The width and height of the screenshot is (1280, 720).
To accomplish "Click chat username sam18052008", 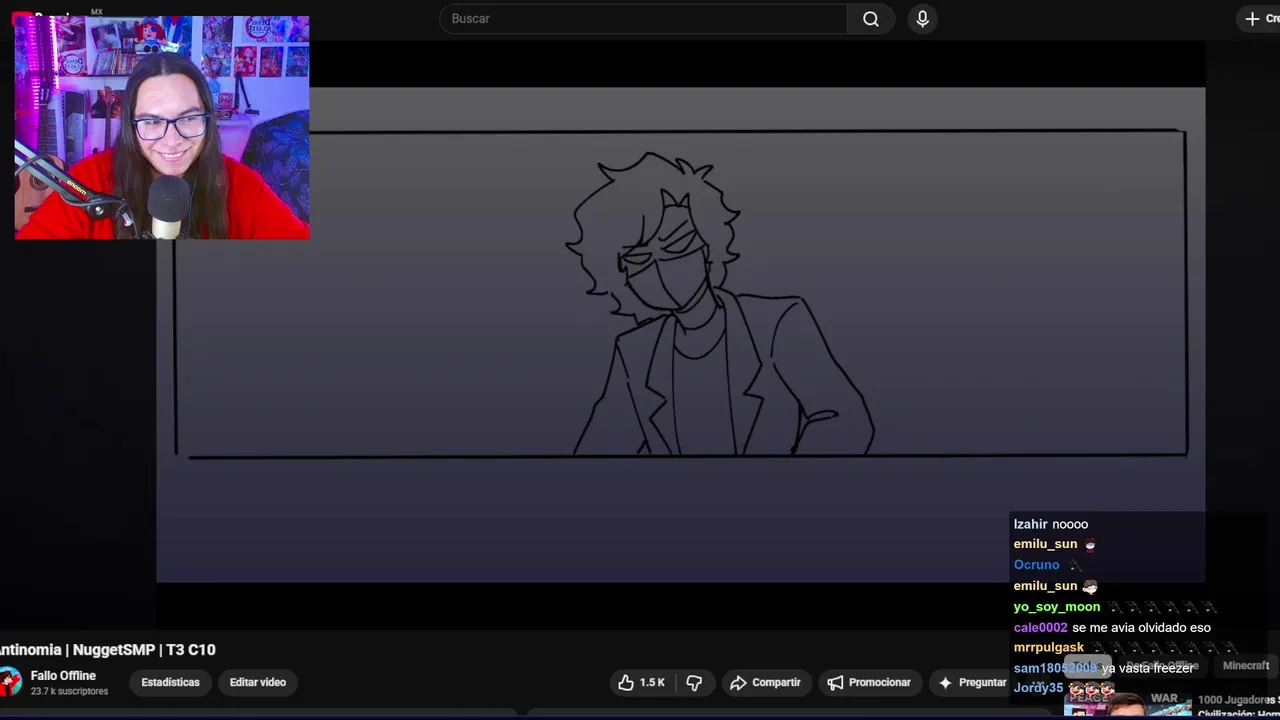I will tap(1055, 668).
